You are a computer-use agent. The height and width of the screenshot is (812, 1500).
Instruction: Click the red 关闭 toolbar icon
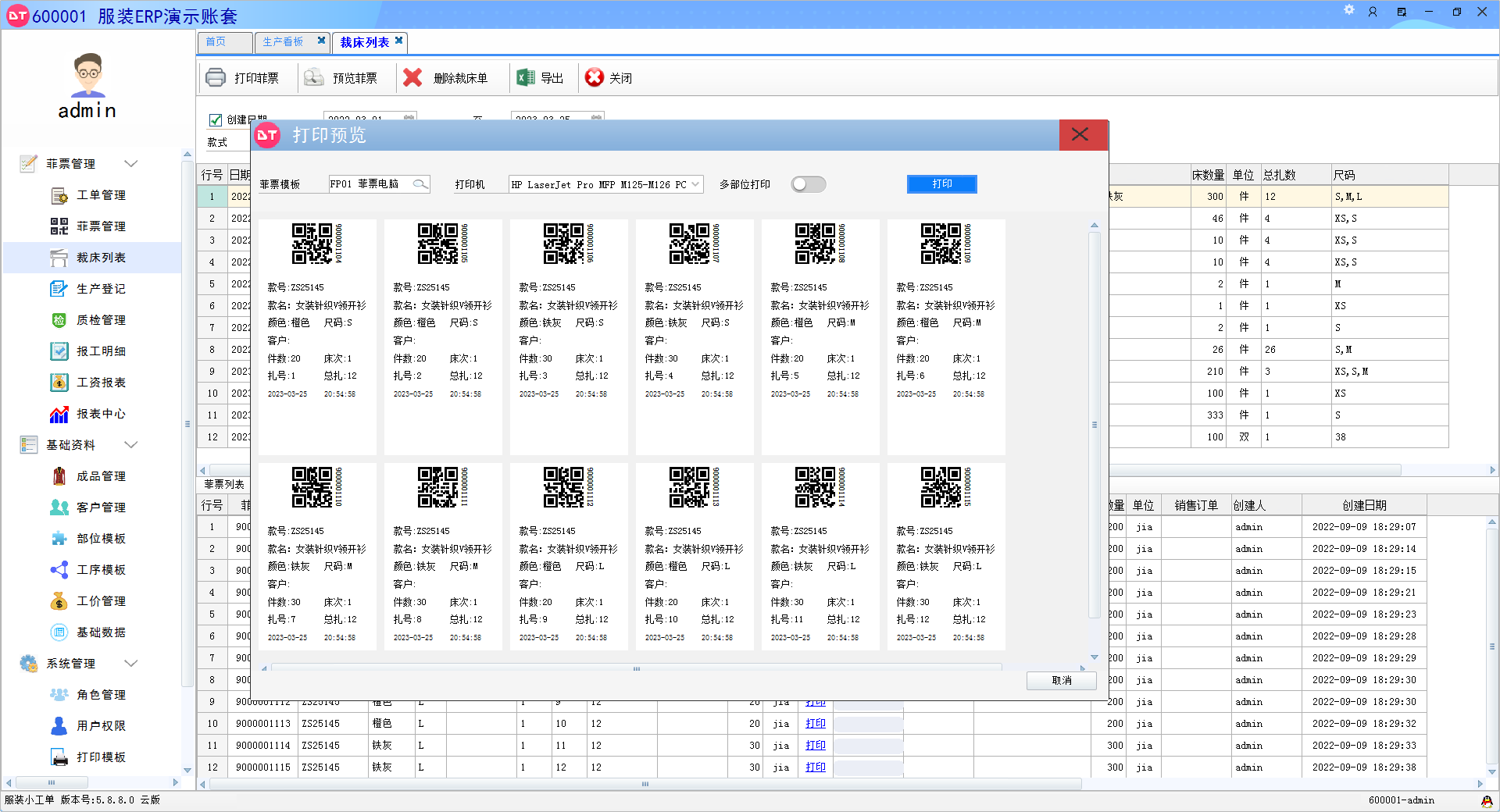[x=595, y=77]
